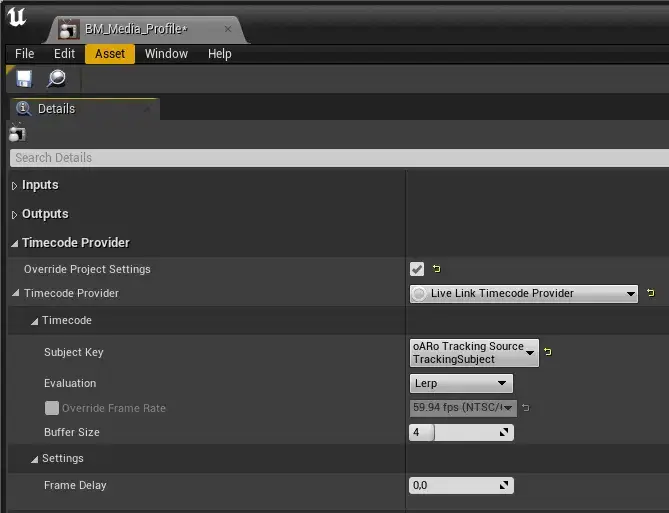
Task: Open the File menu
Action: pyautogui.click(x=25, y=54)
